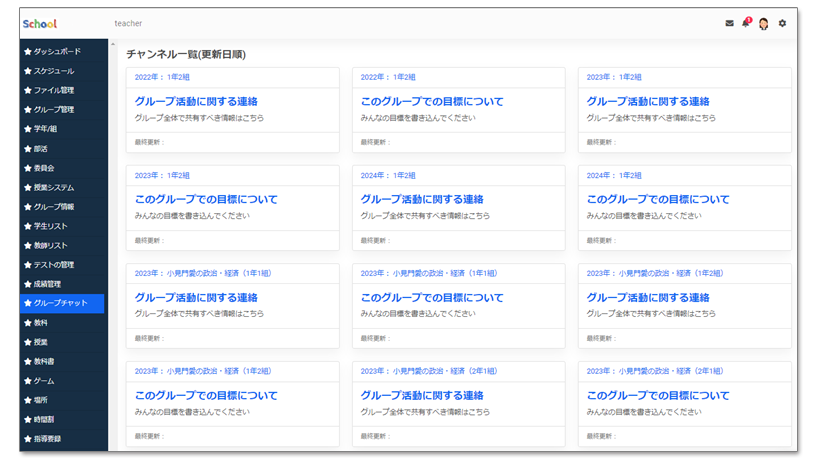Open グループ活動に関する連絡 under 政治・経済（2年1組）
This screenshot has height=463, width=820.
point(422,396)
